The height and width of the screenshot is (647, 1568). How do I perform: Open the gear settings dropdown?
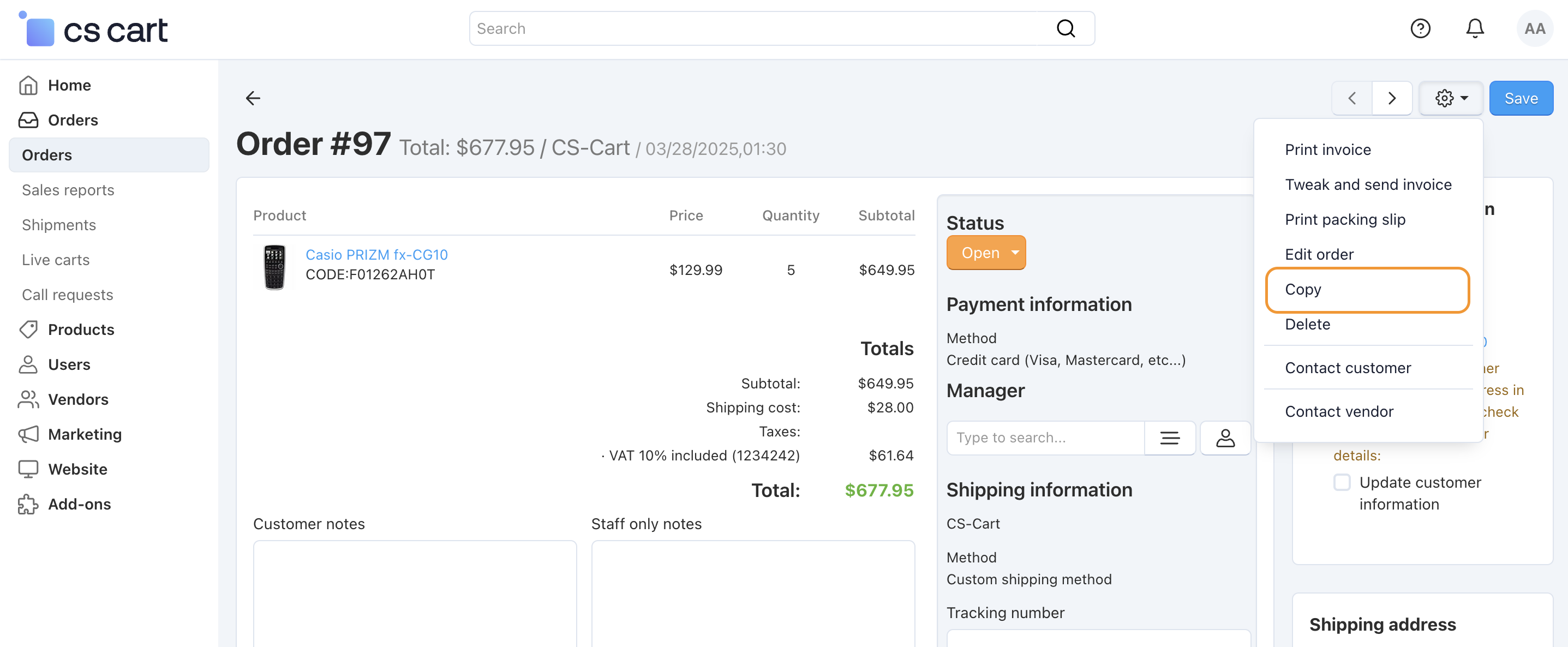[x=1451, y=98]
